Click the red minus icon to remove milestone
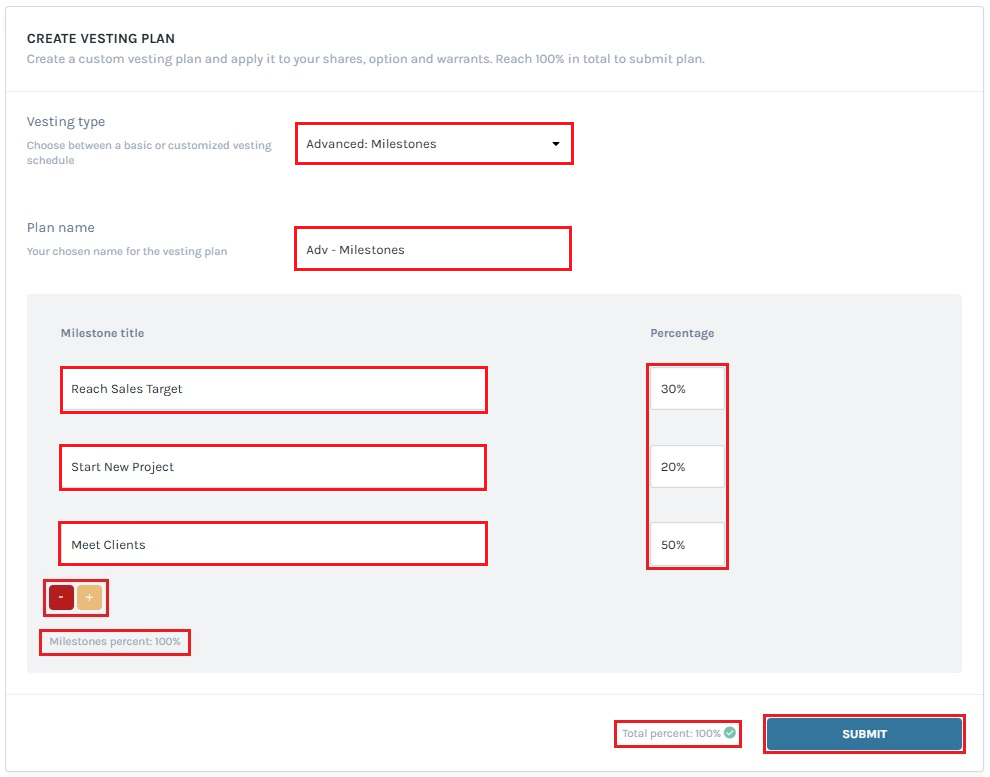The image size is (990, 777). (60, 597)
